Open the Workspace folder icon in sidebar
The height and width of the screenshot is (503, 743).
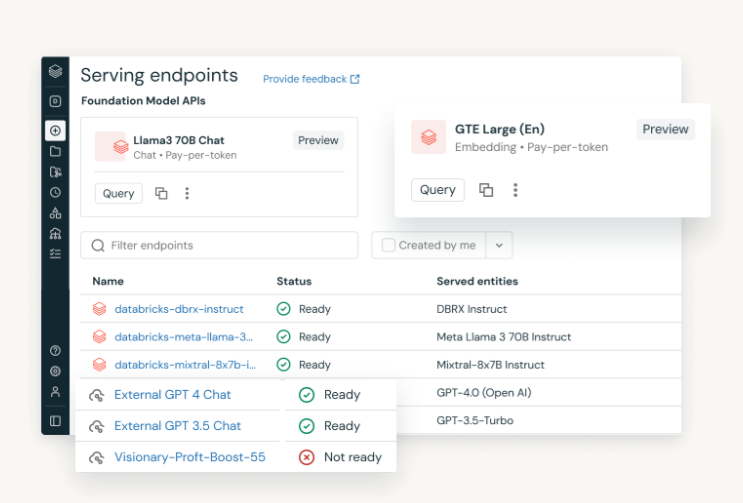point(55,151)
